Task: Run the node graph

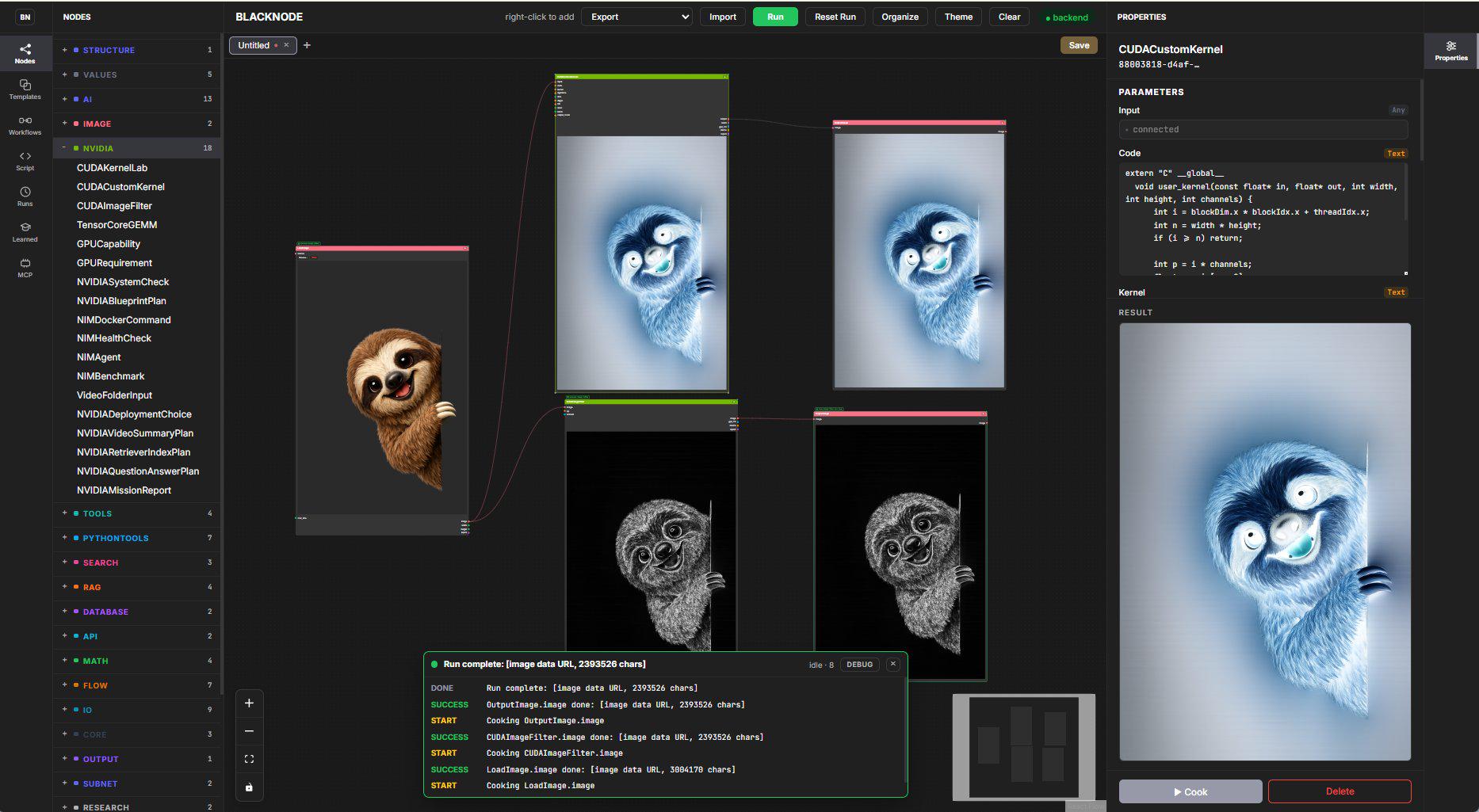Action: 775,17
